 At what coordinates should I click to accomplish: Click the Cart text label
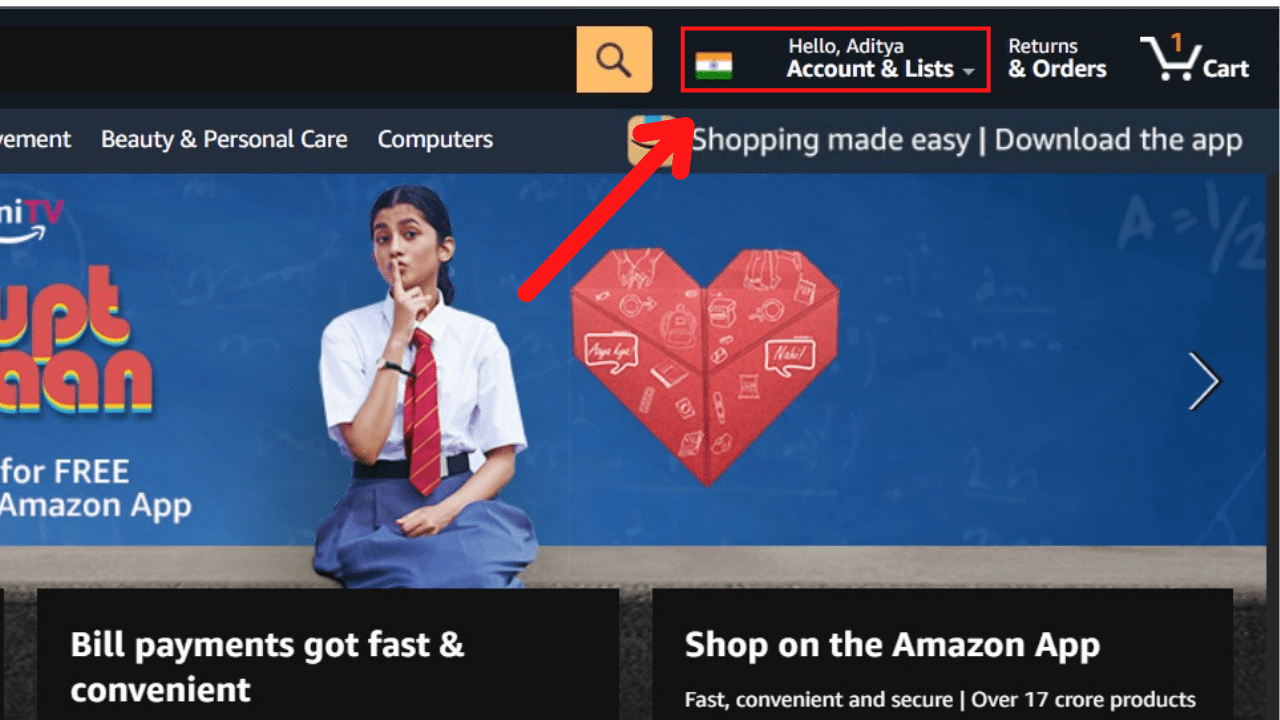tap(1226, 69)
